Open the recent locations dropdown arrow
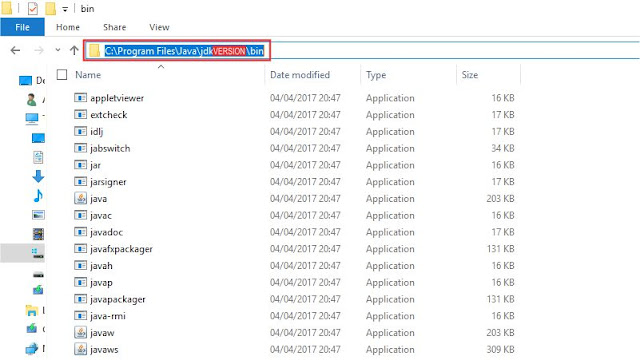640x360 pixels. [x=58, y=50]
